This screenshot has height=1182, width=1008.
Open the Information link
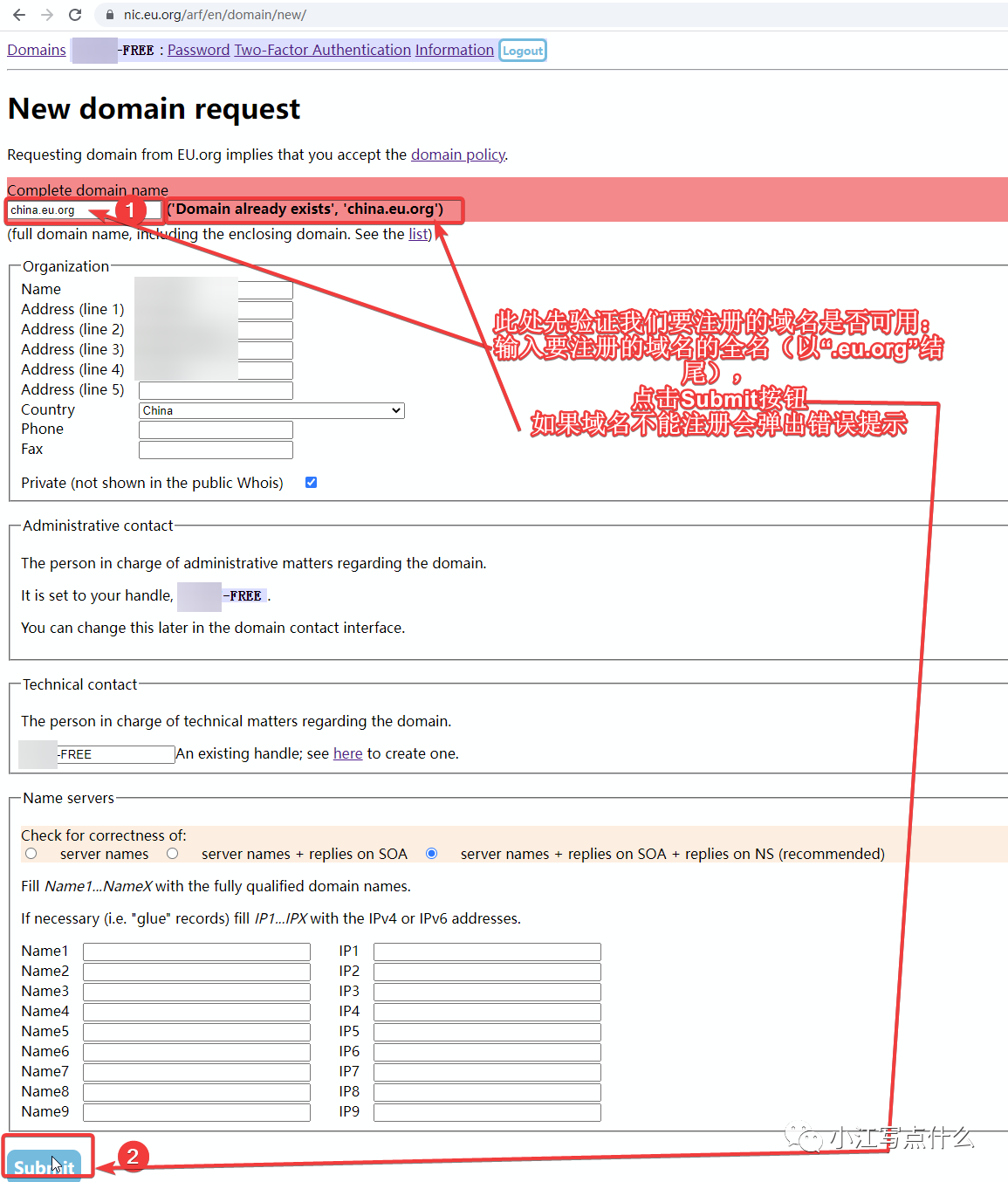coord(455,50)
